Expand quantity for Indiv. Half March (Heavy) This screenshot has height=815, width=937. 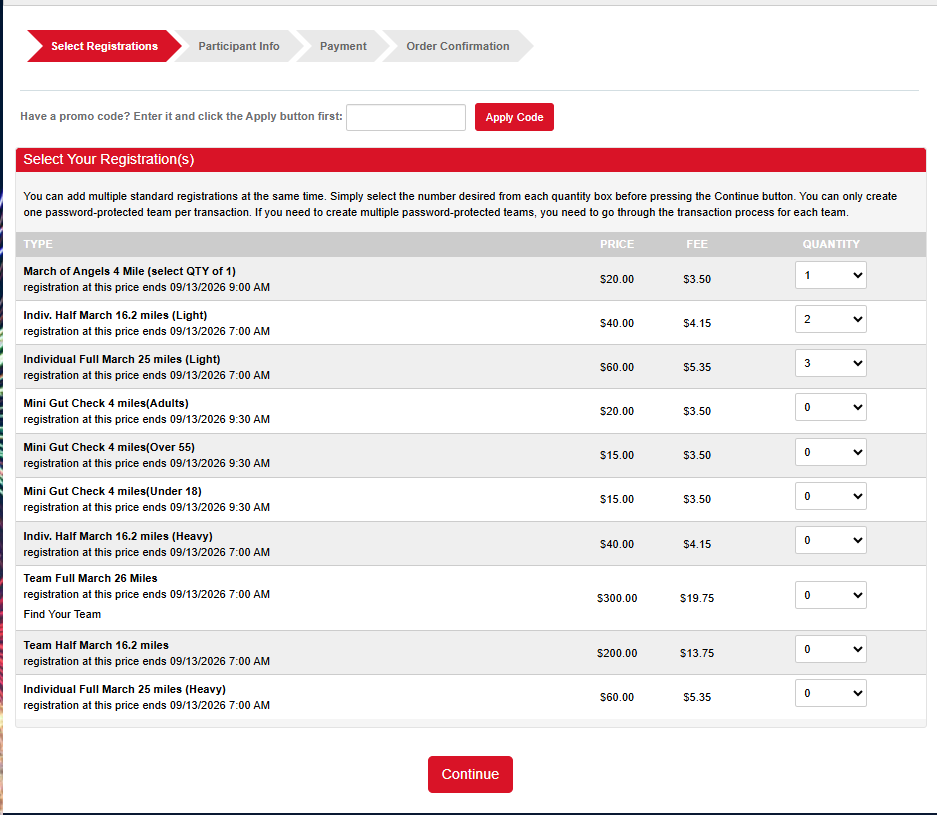point(830,540)
